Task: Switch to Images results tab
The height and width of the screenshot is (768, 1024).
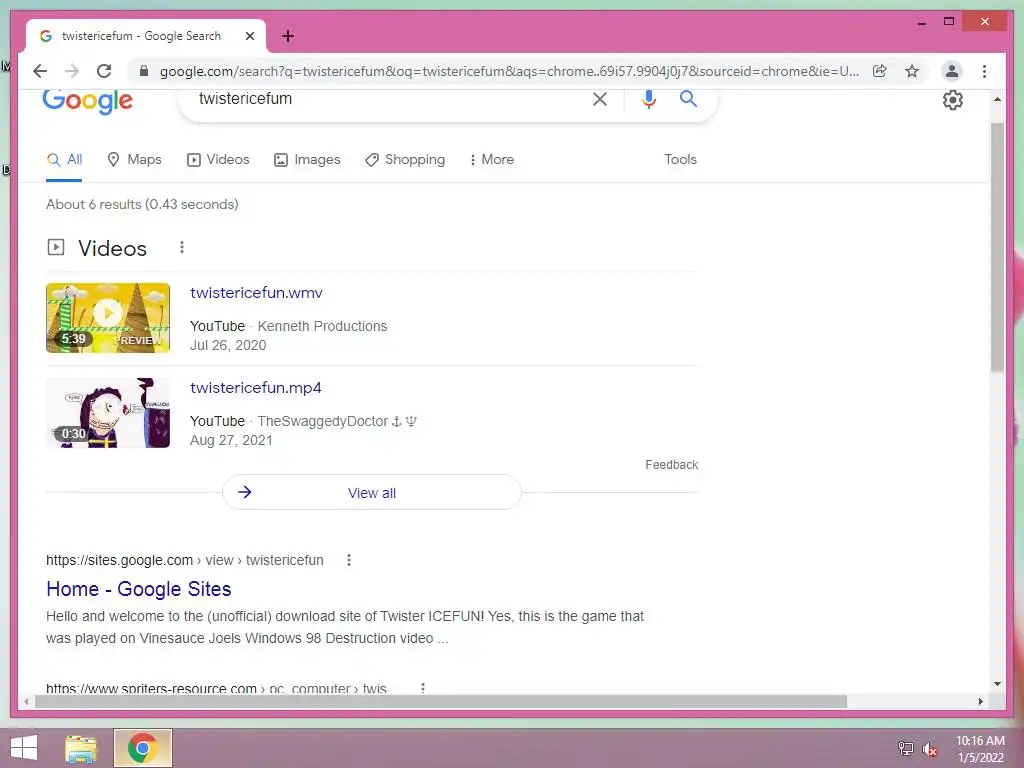Action: 307,159
